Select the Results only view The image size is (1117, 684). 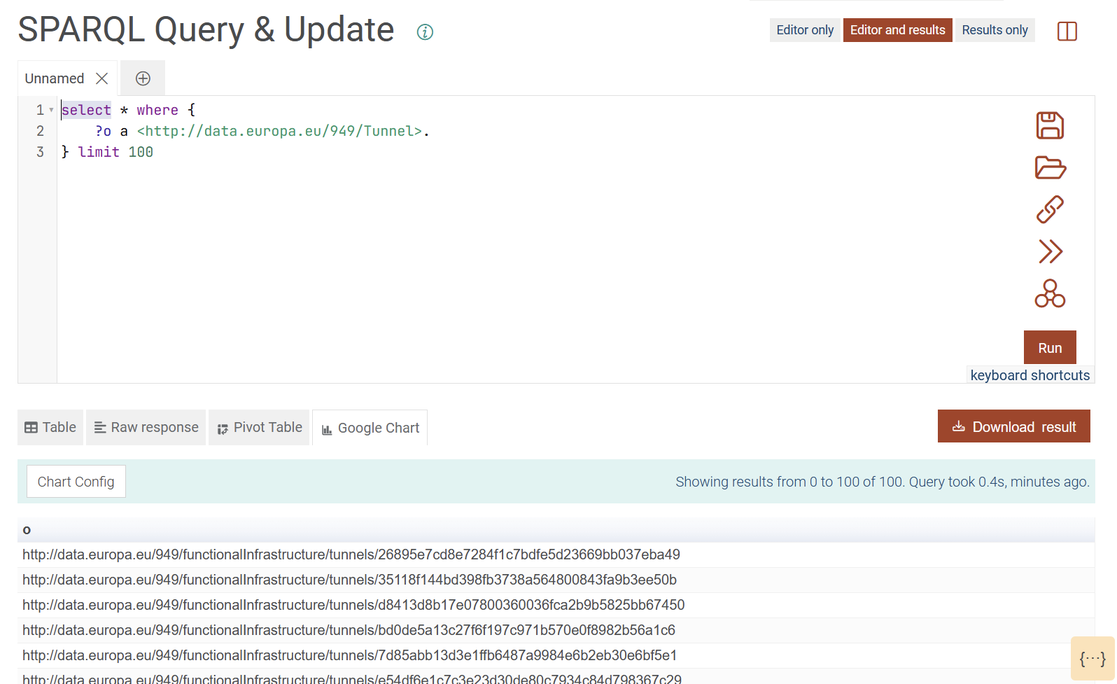click(x=994, y=30)
